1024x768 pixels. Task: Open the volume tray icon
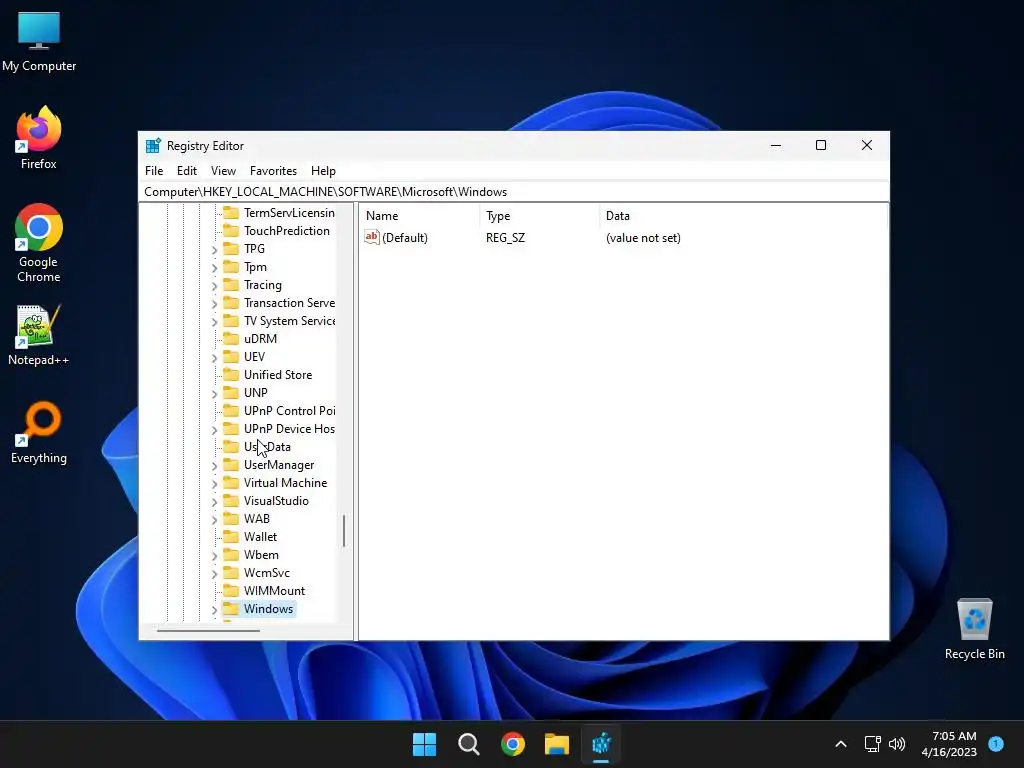click(x=897, y=744)
